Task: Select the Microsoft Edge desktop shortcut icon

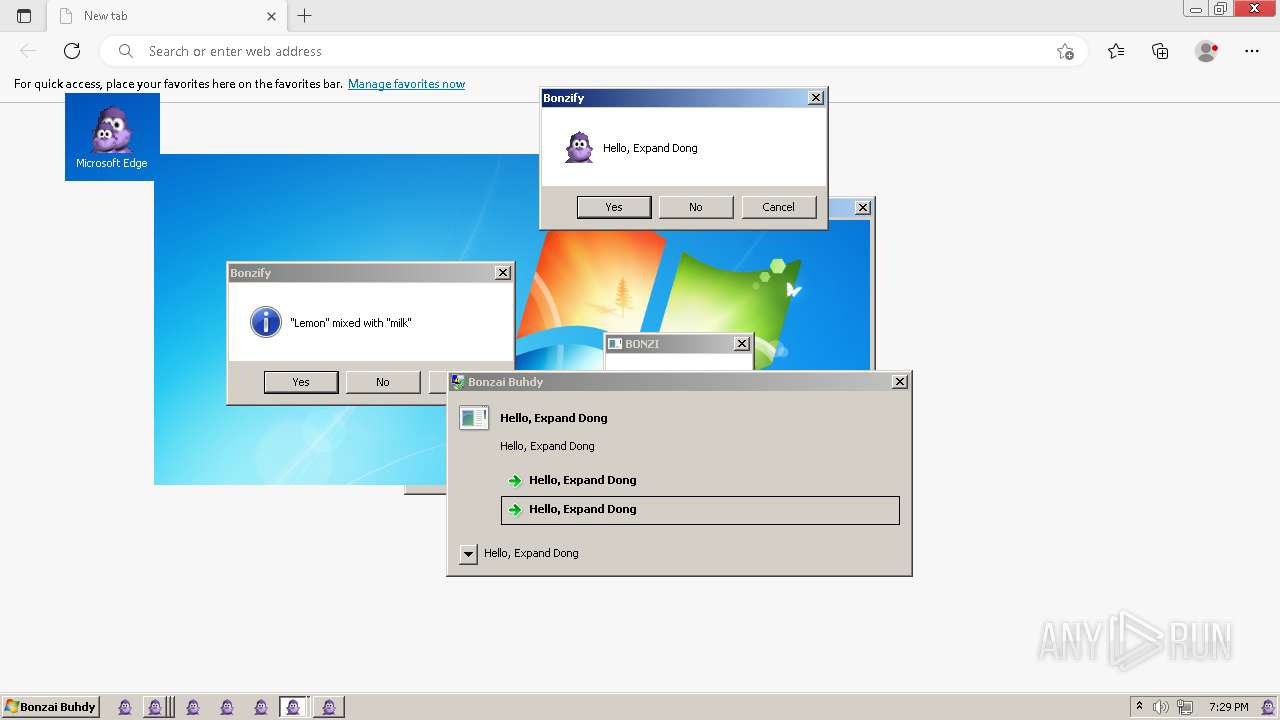Action: tap(112, 137)
